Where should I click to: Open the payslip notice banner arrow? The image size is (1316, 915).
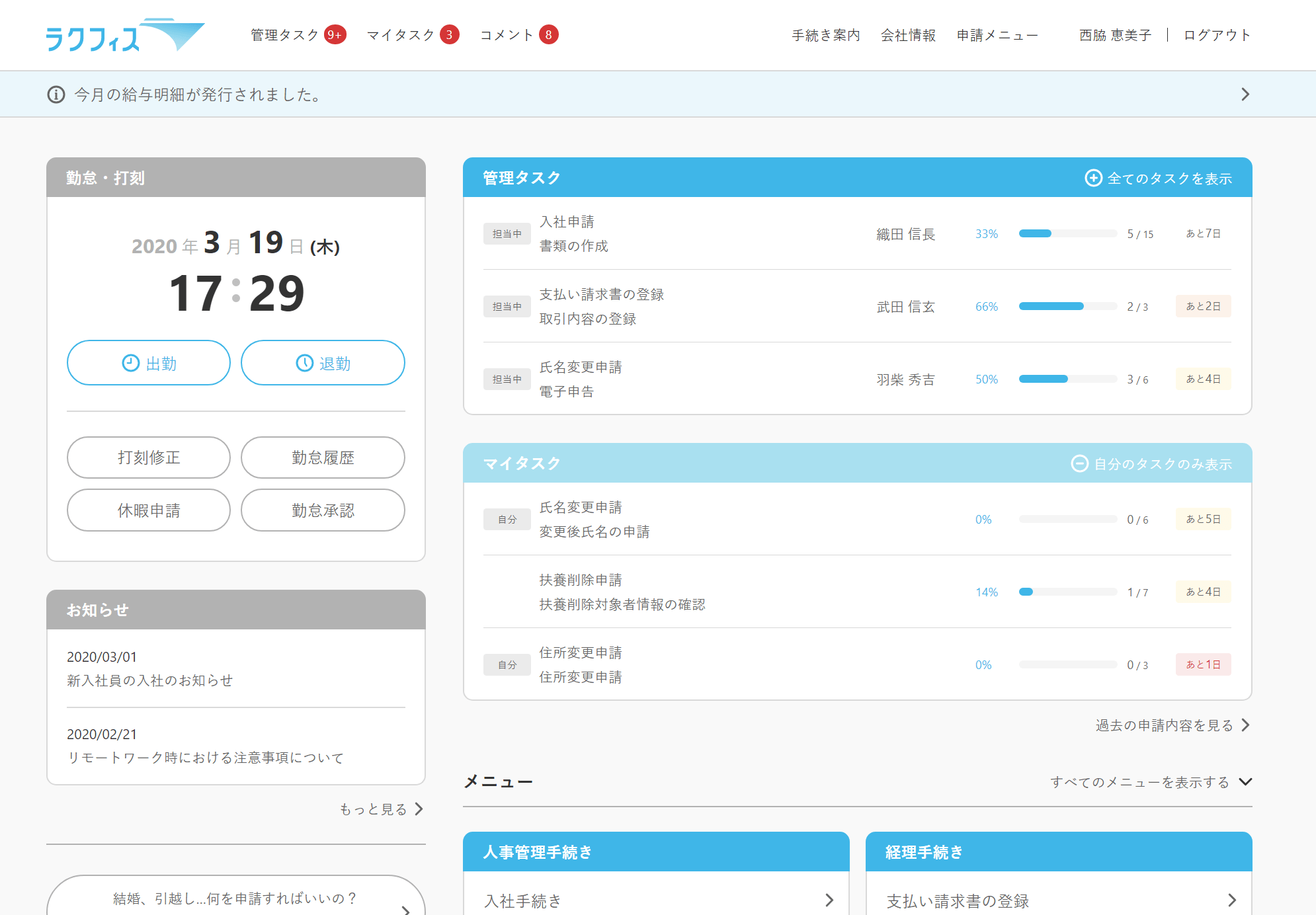pos(1245,95)
